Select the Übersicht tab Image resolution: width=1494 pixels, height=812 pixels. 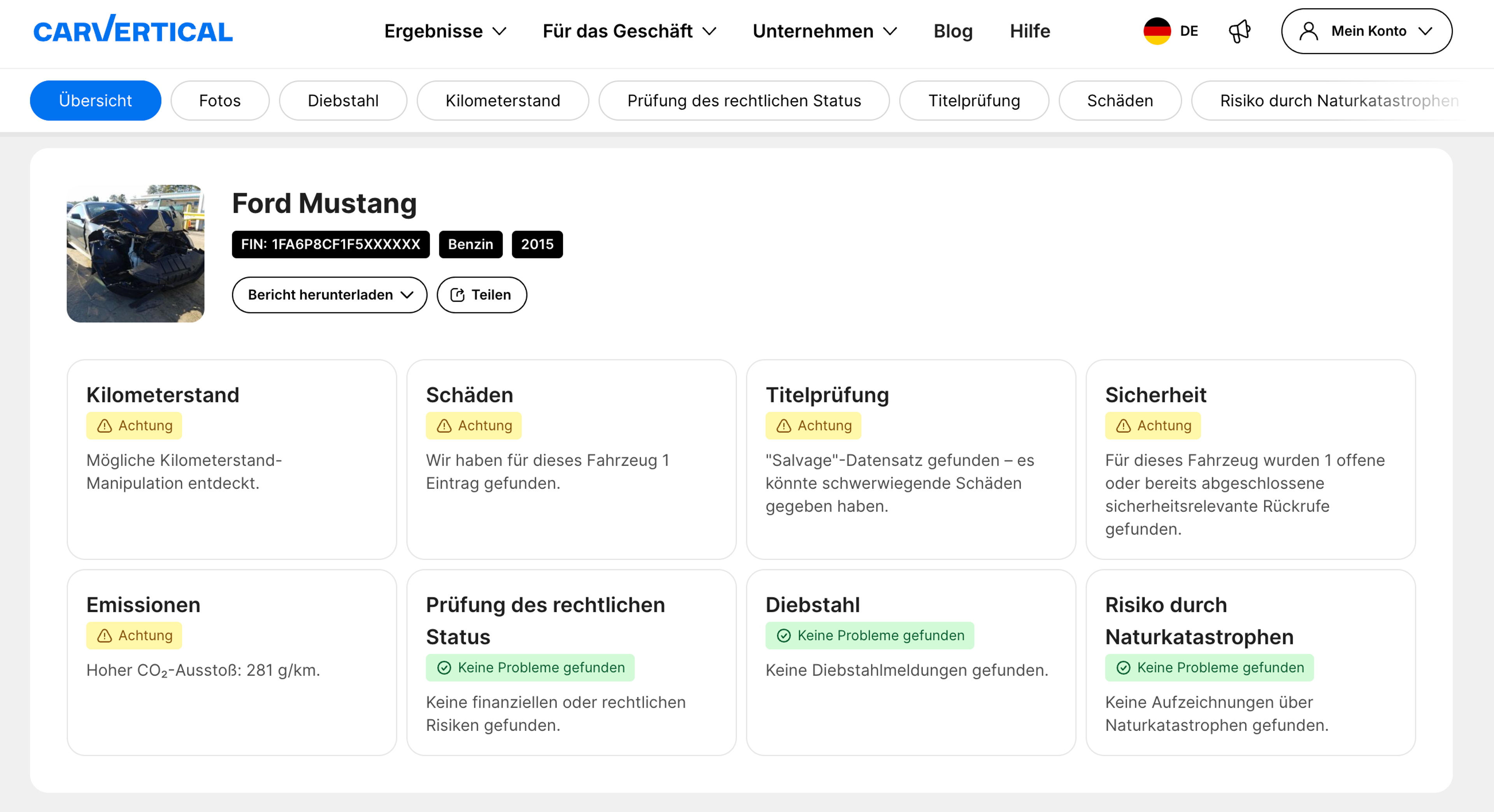pos(96,100)
